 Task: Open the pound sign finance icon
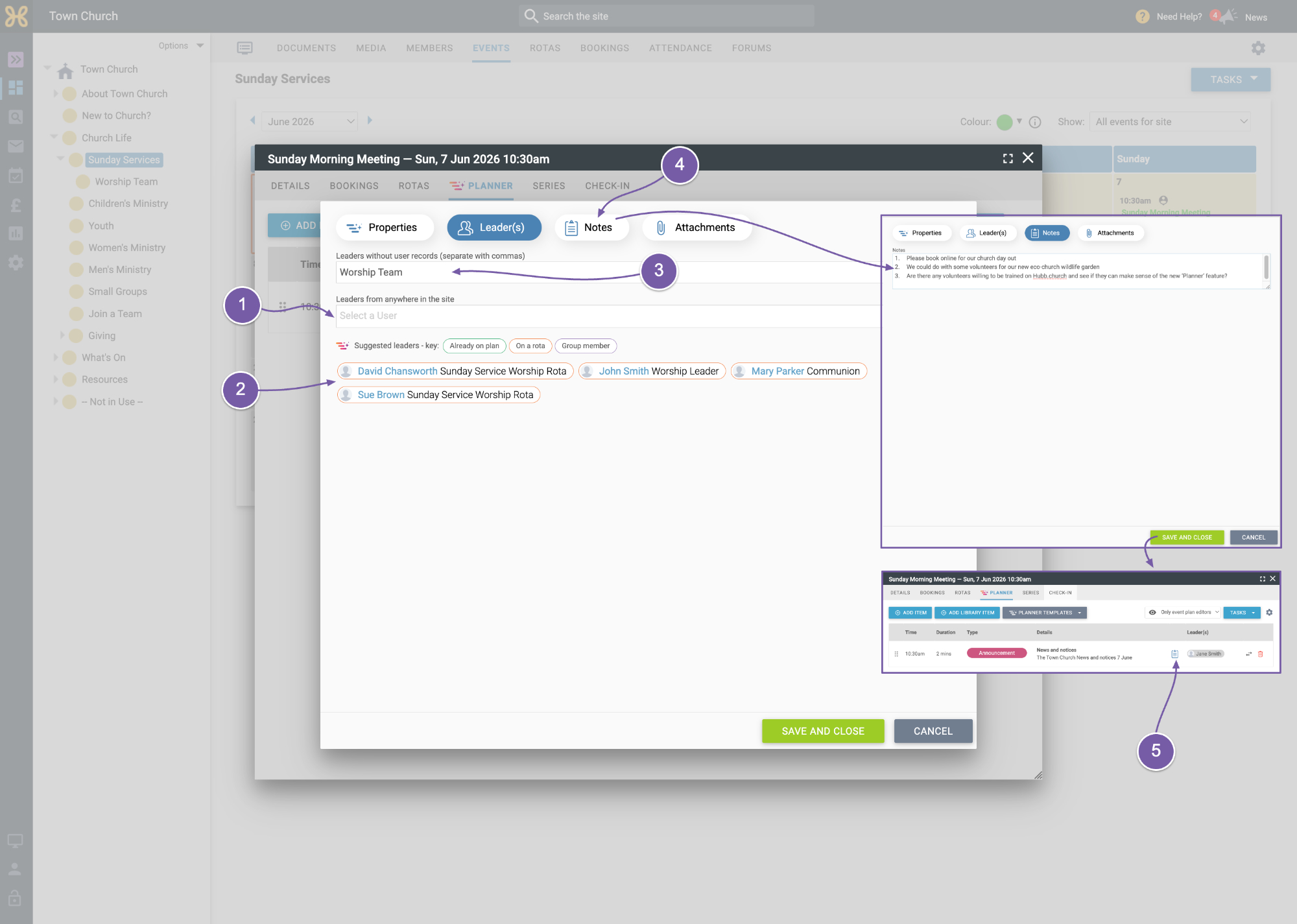pyautogui.click(x=16, y=205)
